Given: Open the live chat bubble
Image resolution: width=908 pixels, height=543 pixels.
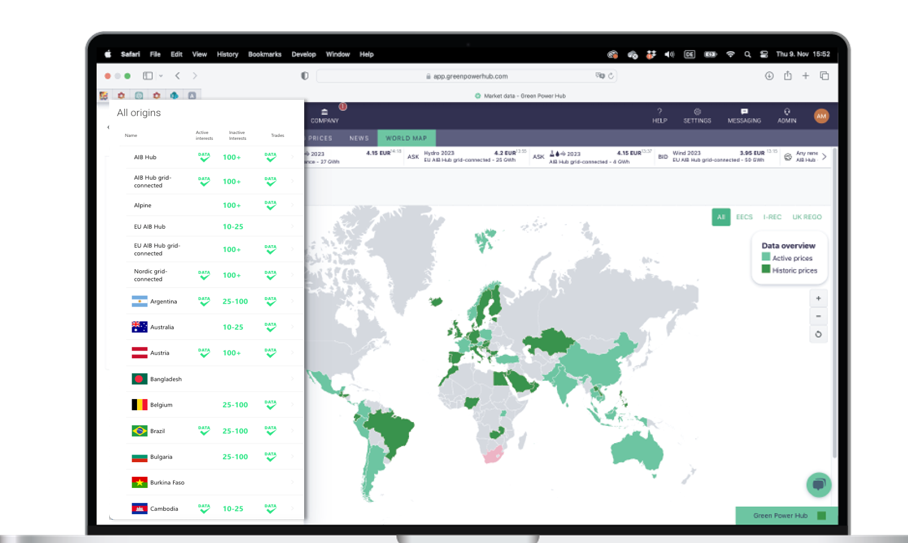Looking at the screenshot, I should [x=819, y=485].
